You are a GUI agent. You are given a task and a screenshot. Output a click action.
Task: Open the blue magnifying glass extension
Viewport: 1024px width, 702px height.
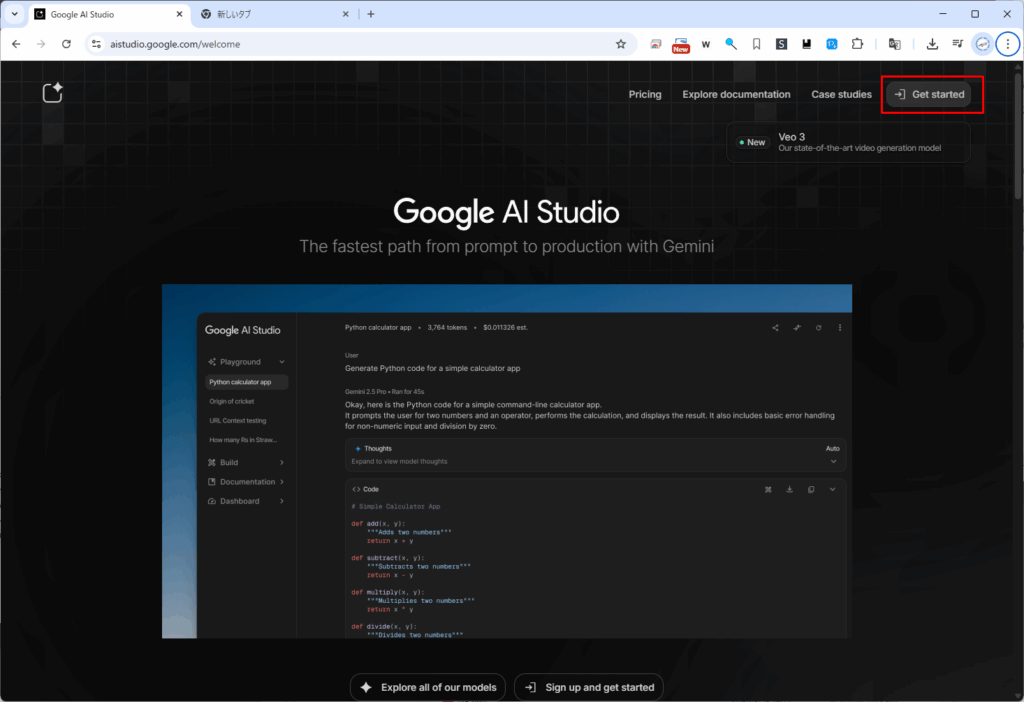coord(731,44)
